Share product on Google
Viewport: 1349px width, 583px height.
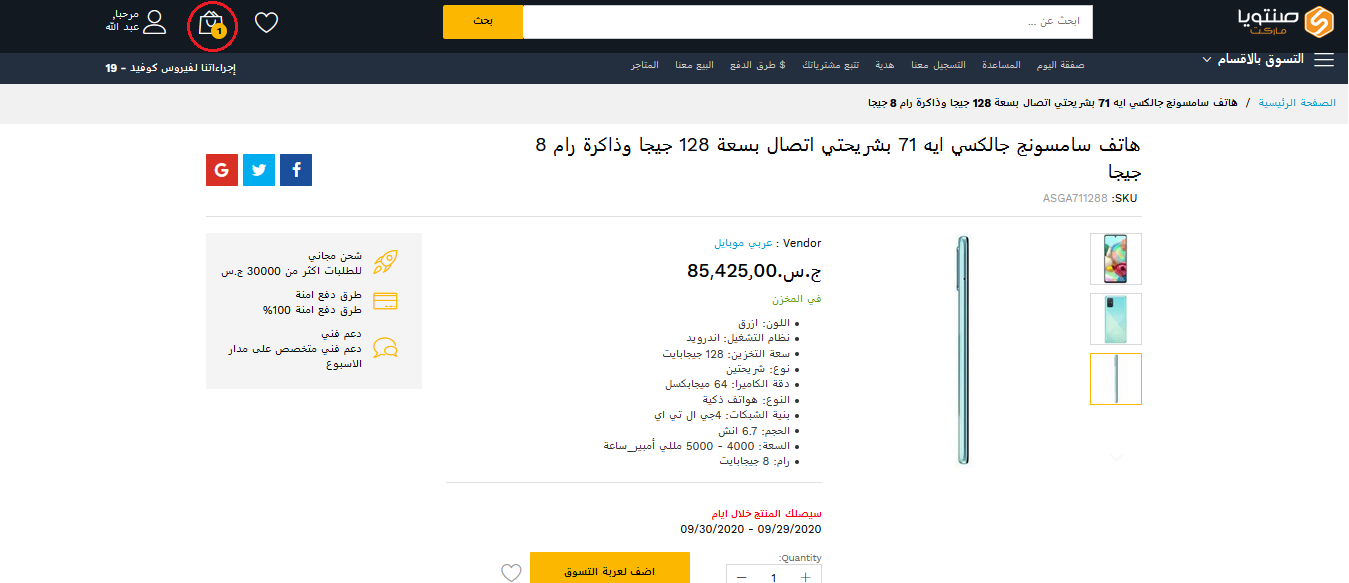(x=222, y=170)
